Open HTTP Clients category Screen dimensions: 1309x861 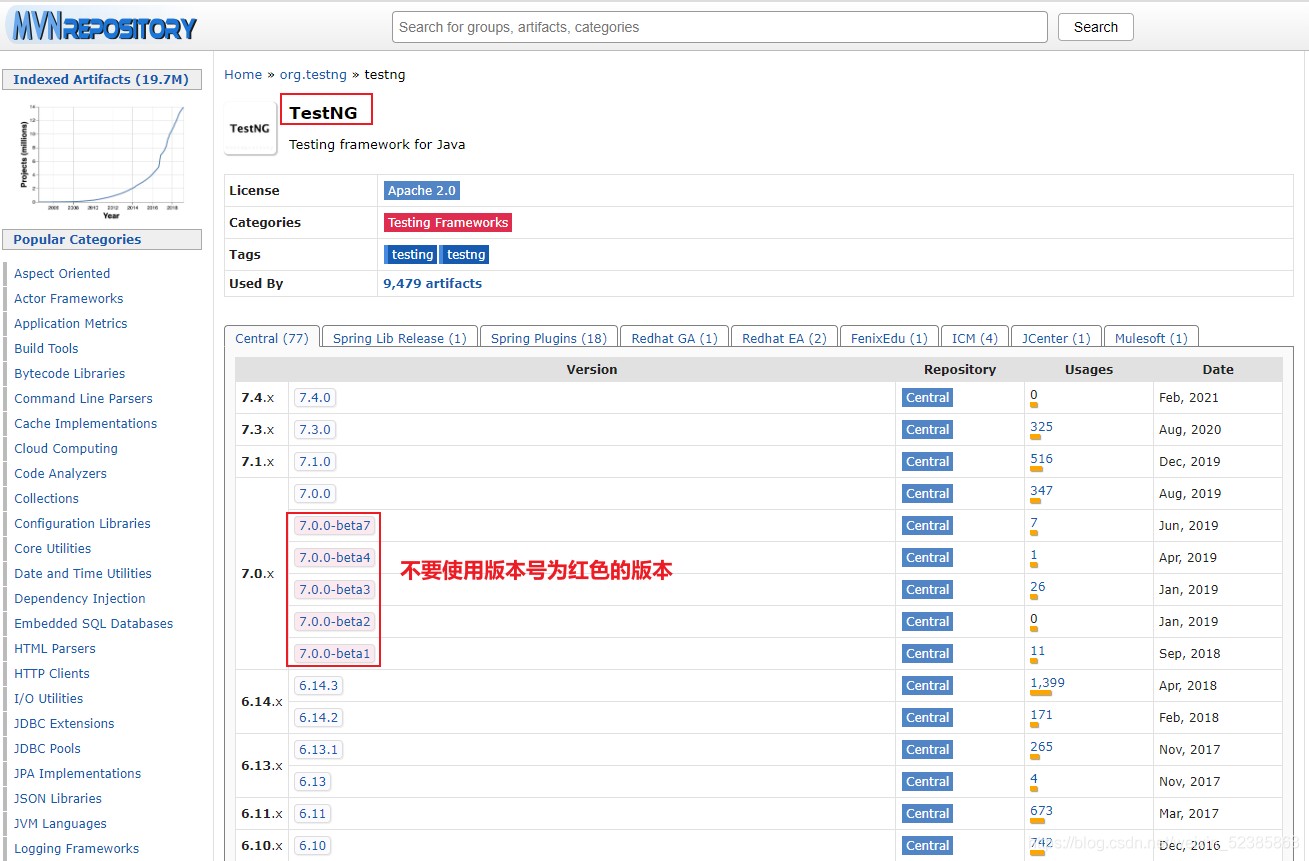coord(52,673)
